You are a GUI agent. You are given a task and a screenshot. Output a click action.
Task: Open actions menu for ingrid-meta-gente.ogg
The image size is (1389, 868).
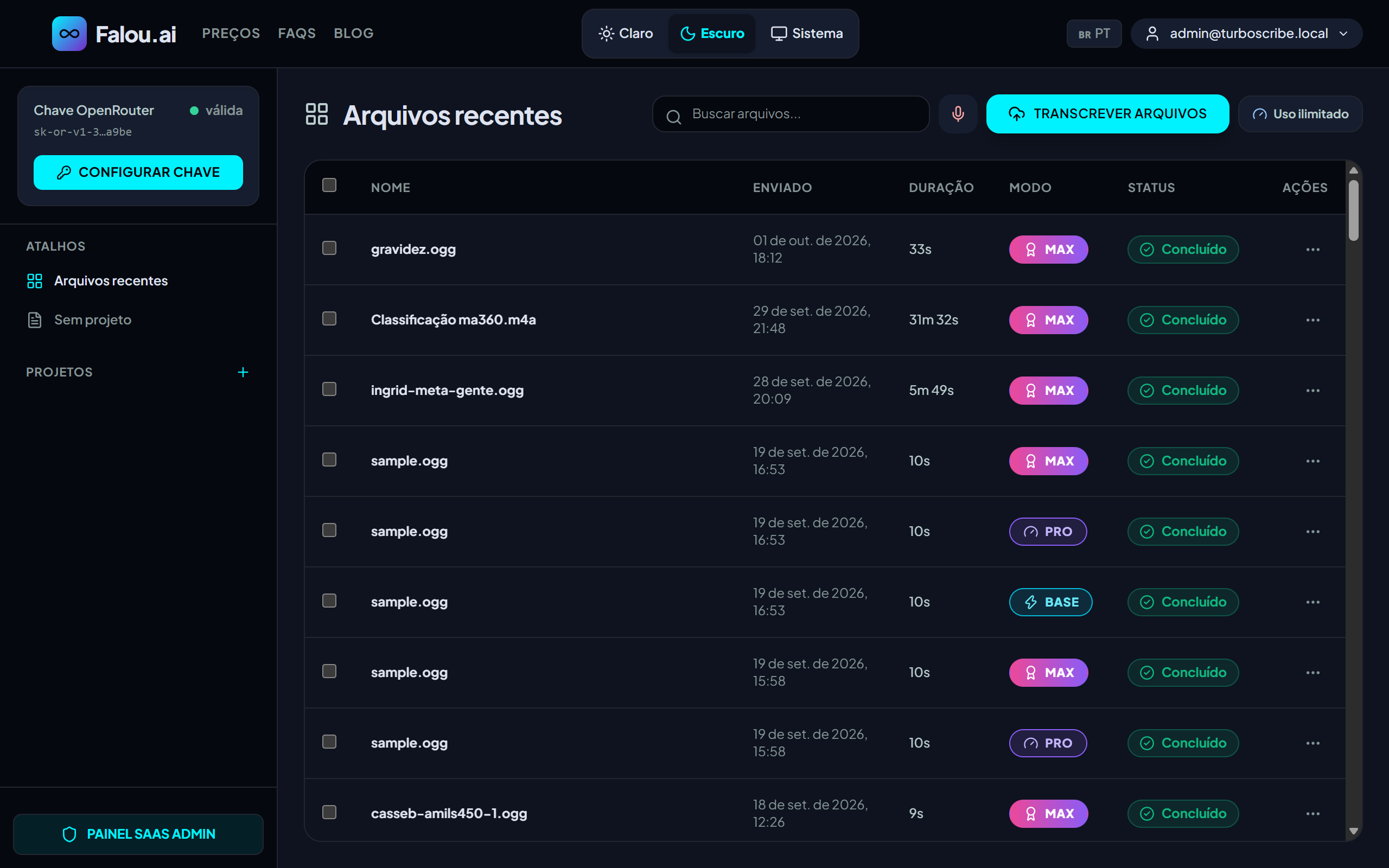pos(1312,391)
